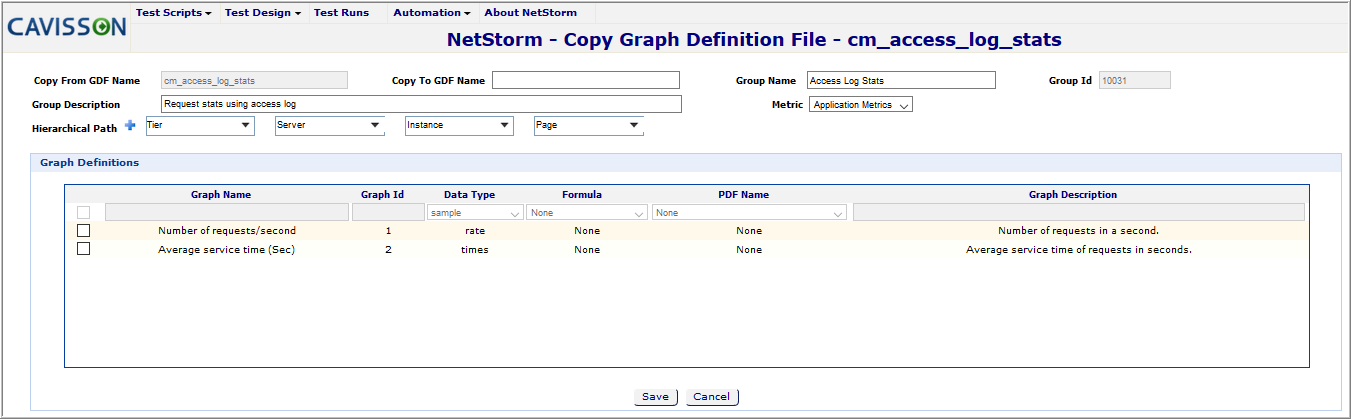This screenshot has width=1351, height=419.
Task: Open the PDF Name filter dropdown
Action: click(x=749, y=213)
